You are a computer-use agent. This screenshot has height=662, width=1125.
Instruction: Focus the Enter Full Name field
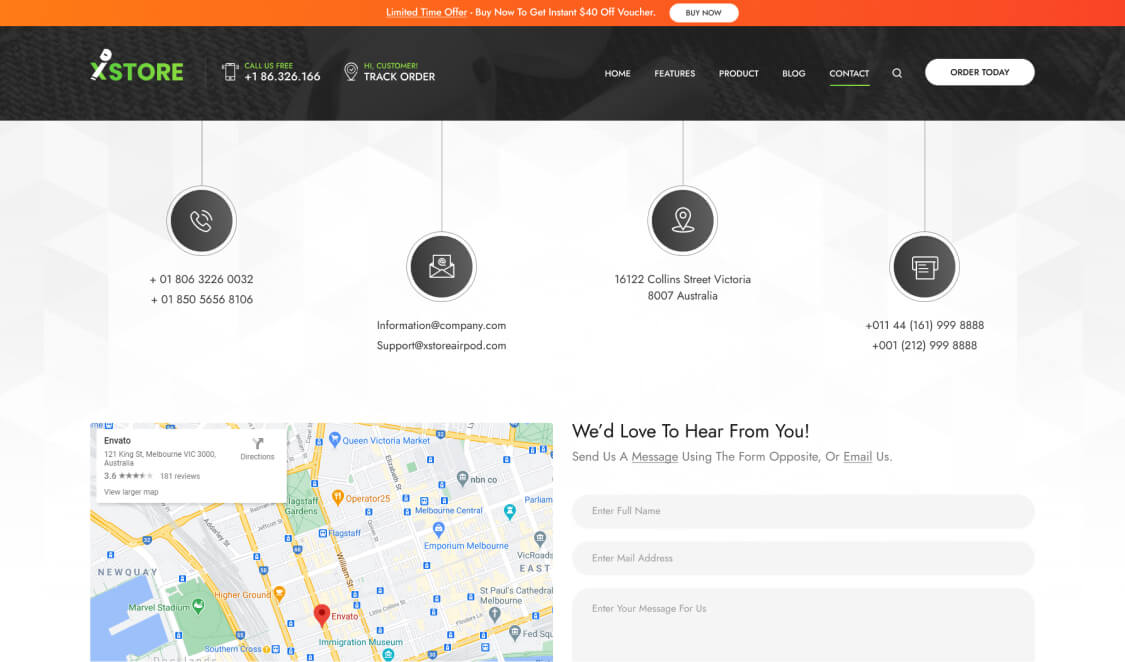pos(802,511)
